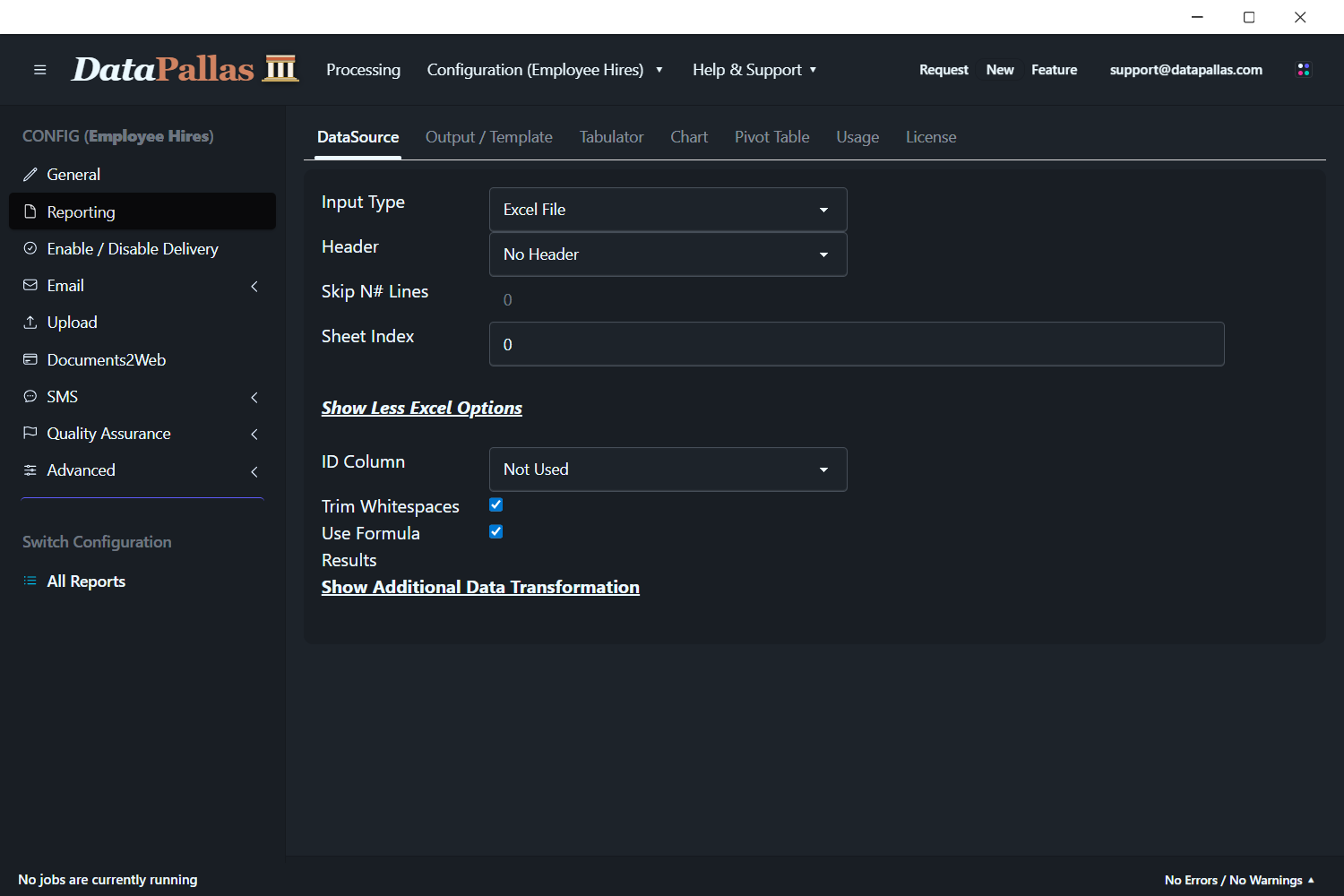The image size is (1344, 896).
Task: Switch to the License tab
Action: (x=931, y=137)
